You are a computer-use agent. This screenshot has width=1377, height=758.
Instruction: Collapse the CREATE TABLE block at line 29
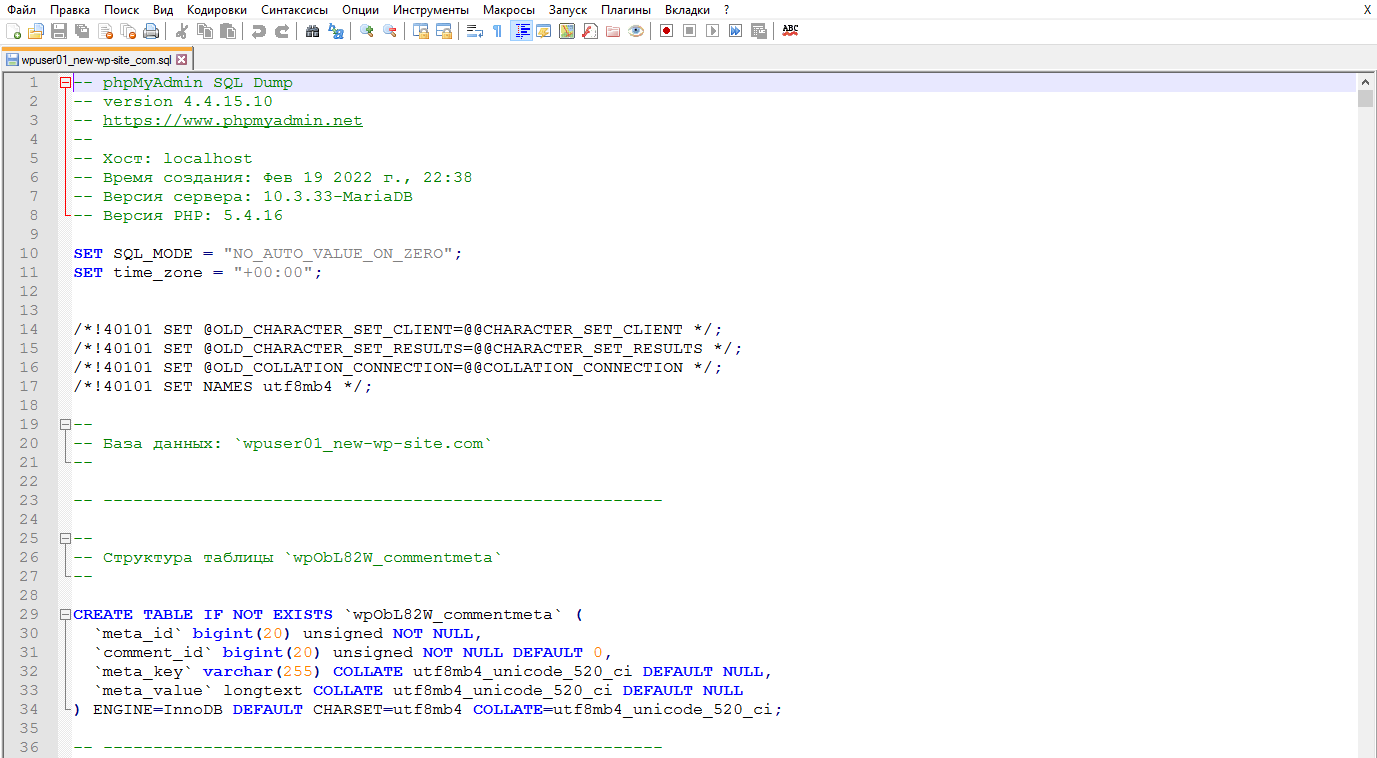(65, 615)
